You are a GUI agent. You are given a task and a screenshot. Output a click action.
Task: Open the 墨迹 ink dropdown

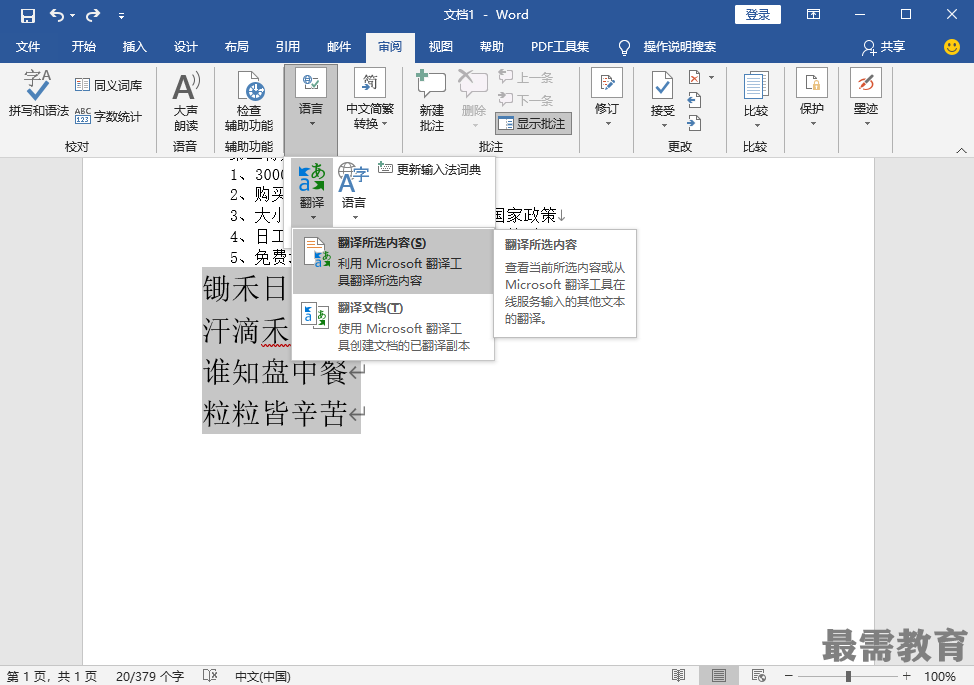click(x=866, y=98)
